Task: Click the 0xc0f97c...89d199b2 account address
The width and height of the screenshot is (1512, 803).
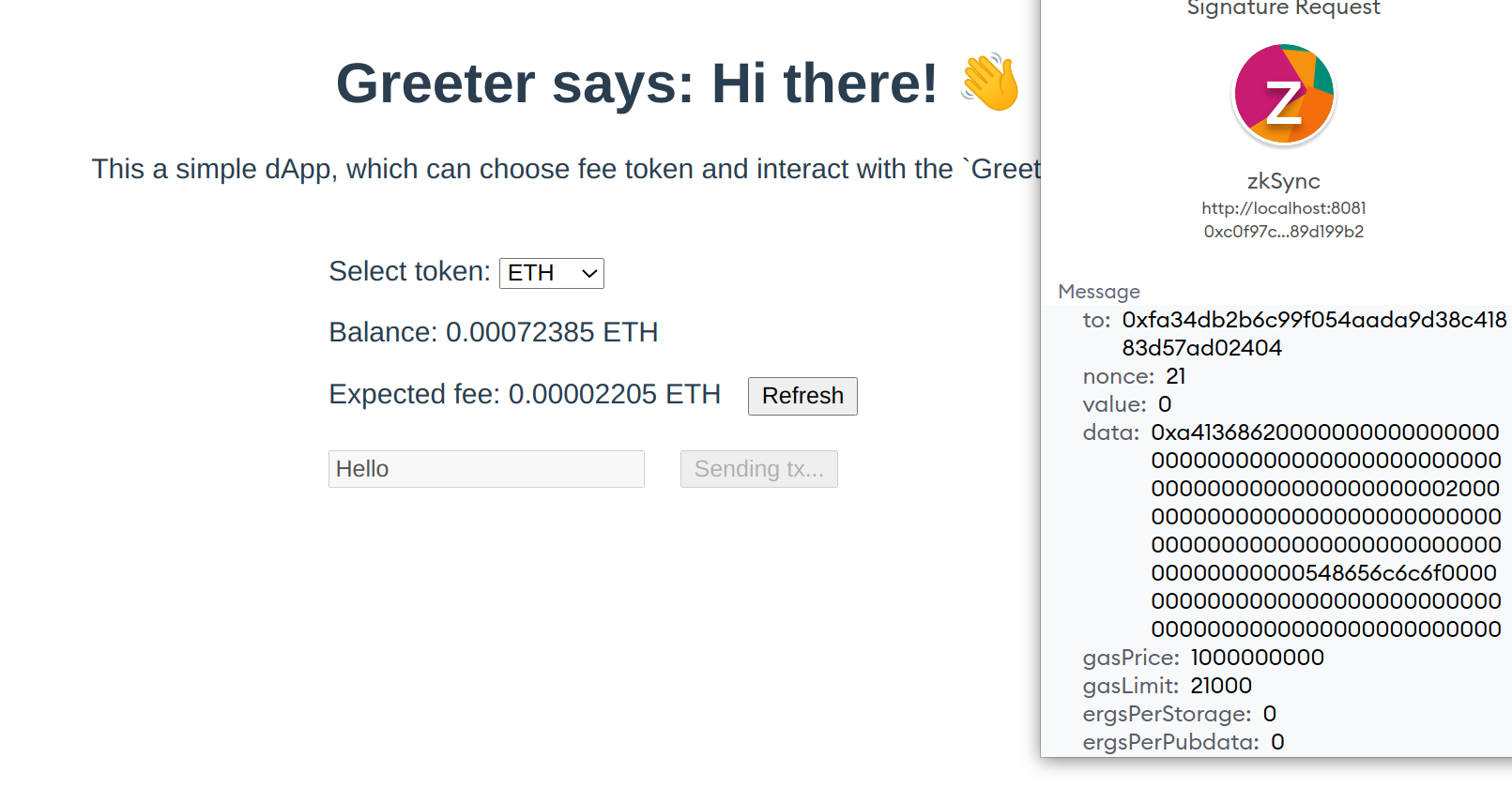Action: pyautogui.click(x=1283, y=232)
